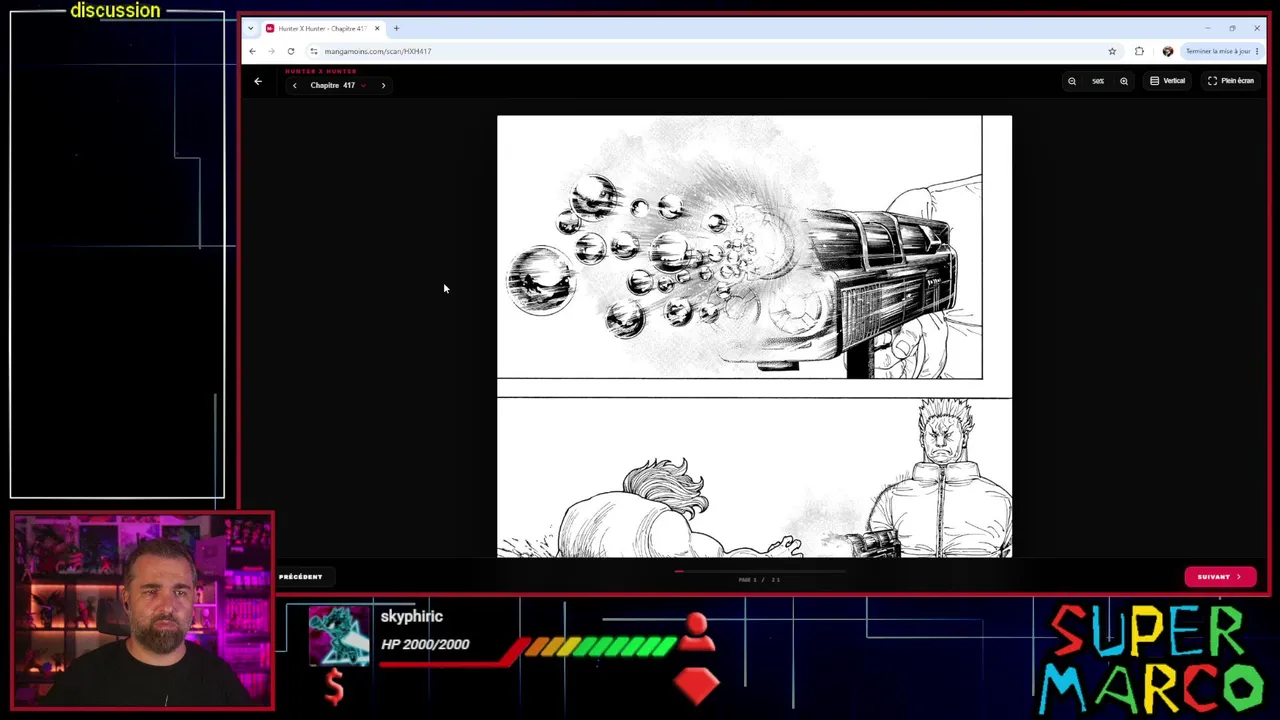Zoom in the manga page
This screenshot has height=720, width=1280.
click(1124, 81)
